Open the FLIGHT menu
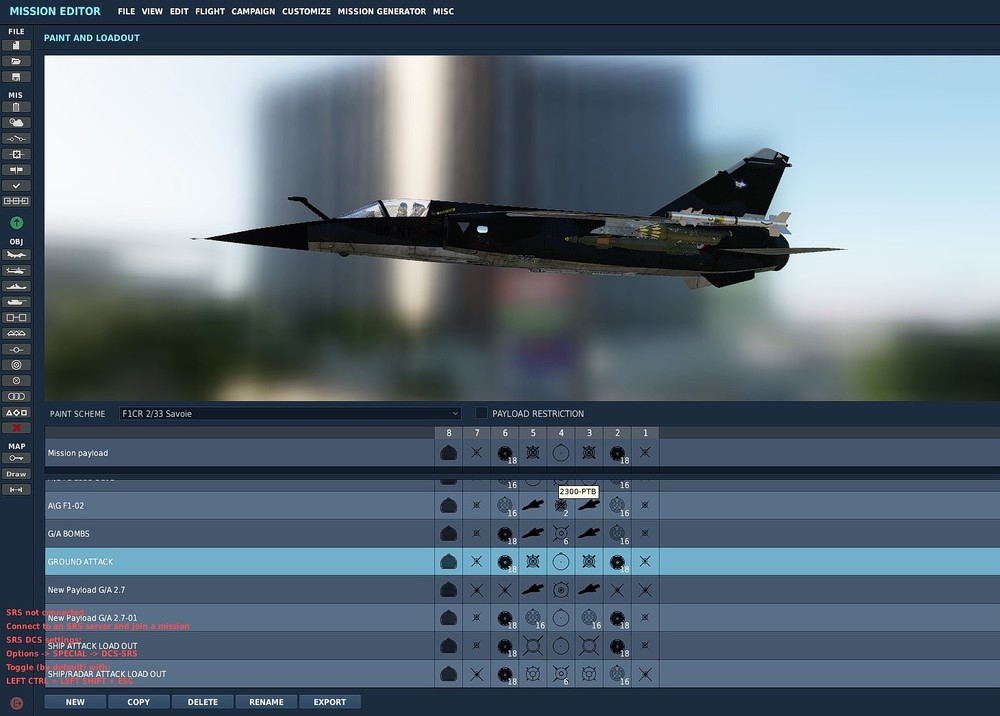This screenshot has width=1000, height=716. pos(210,11)
